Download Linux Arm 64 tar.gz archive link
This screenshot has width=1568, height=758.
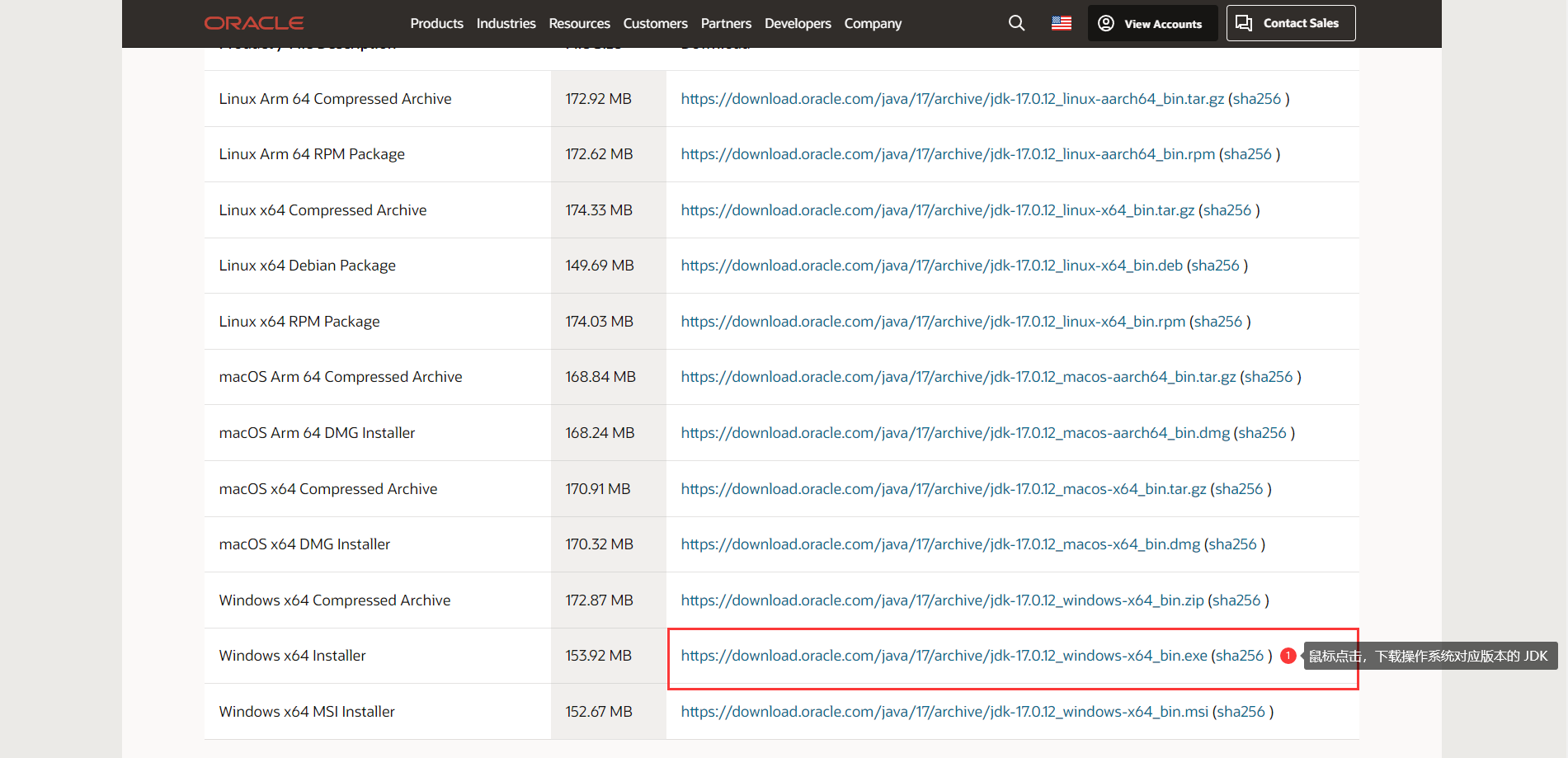click(952, 99)
